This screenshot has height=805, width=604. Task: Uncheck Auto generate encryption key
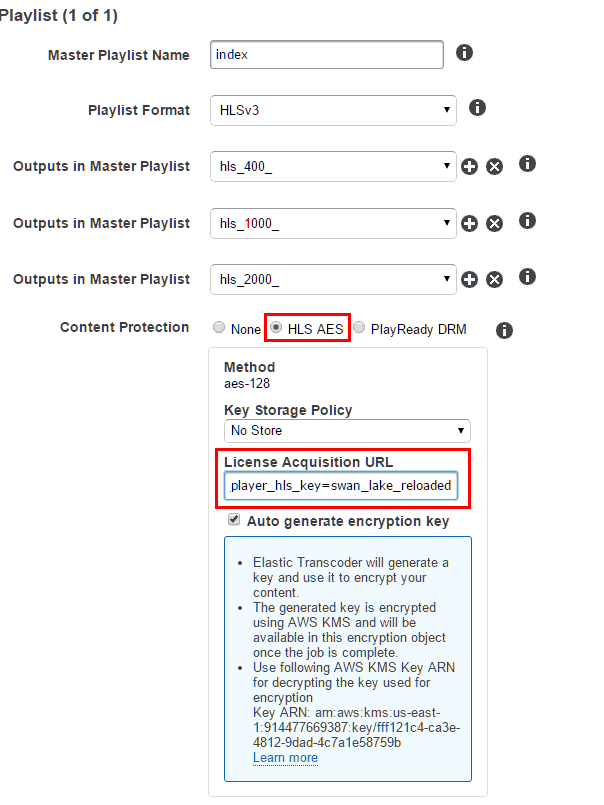point(234,520)
